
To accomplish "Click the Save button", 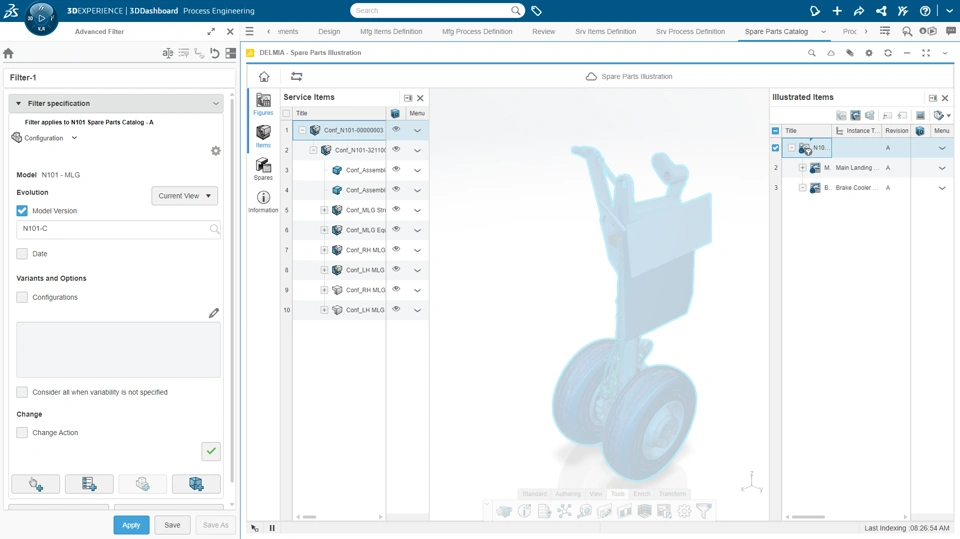I will click(172, 525).
